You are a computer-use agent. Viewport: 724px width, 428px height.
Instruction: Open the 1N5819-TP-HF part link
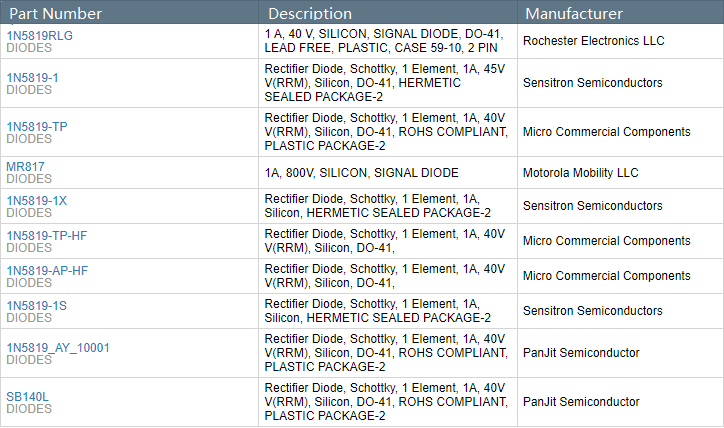pyautogui.click(x=46, y=235)
